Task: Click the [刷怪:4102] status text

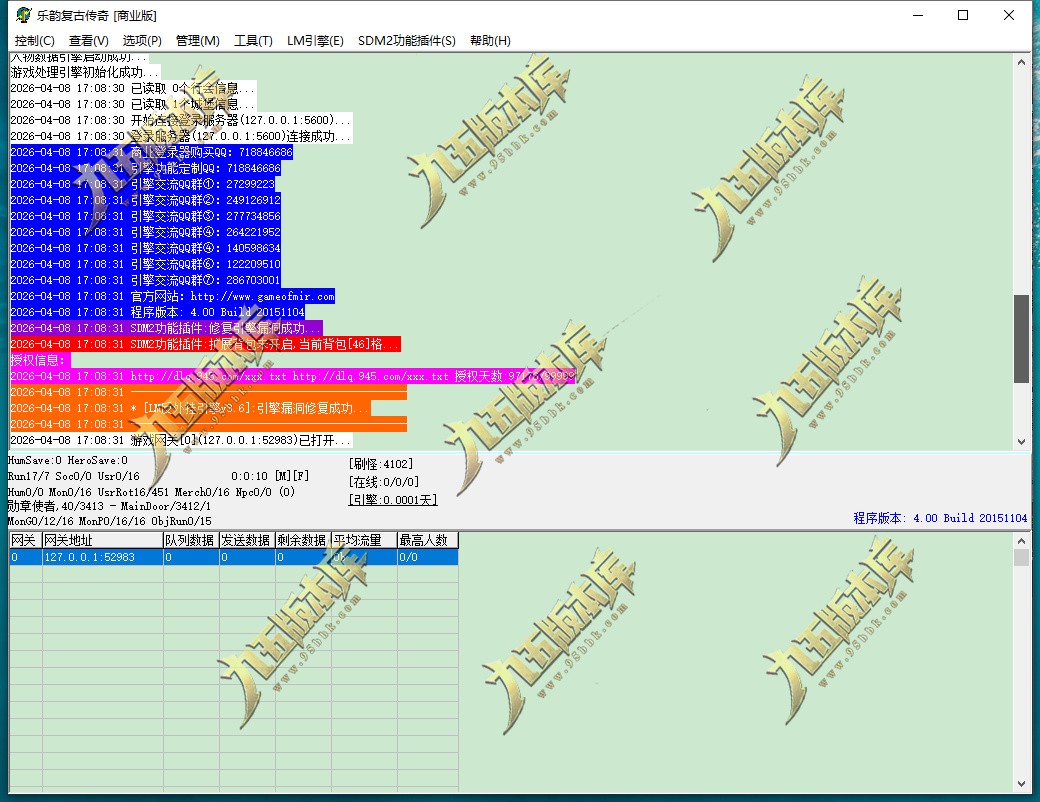Action: 381,464
